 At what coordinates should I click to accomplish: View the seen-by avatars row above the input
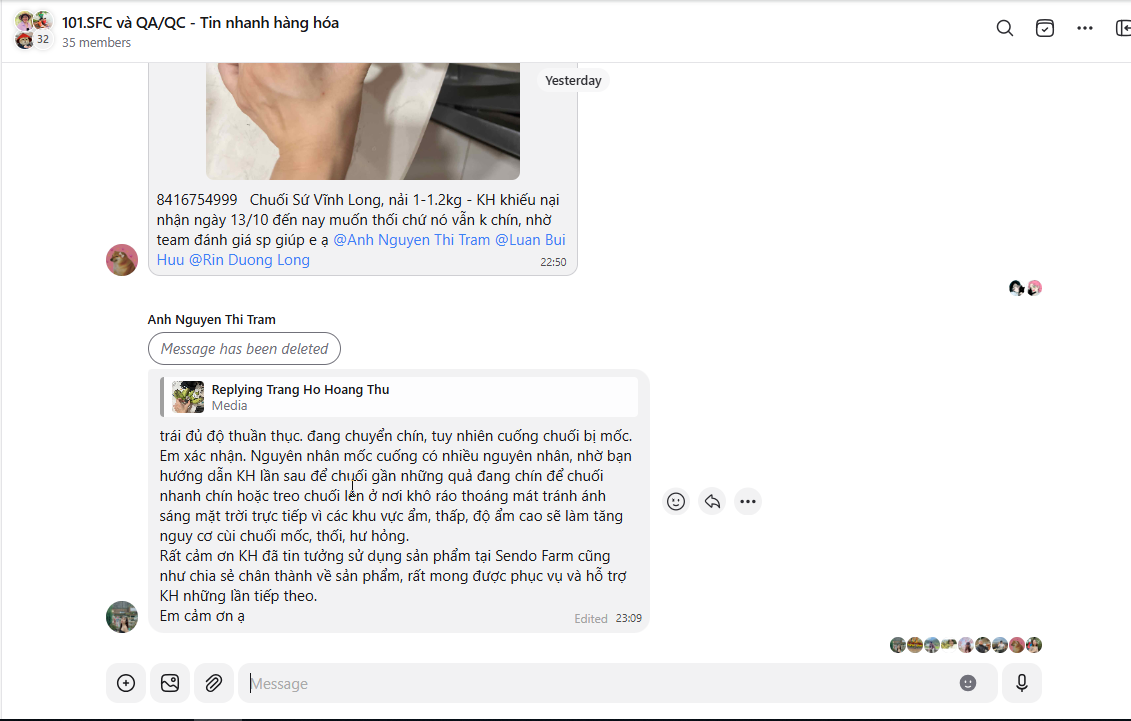click(x=966, y=645)
